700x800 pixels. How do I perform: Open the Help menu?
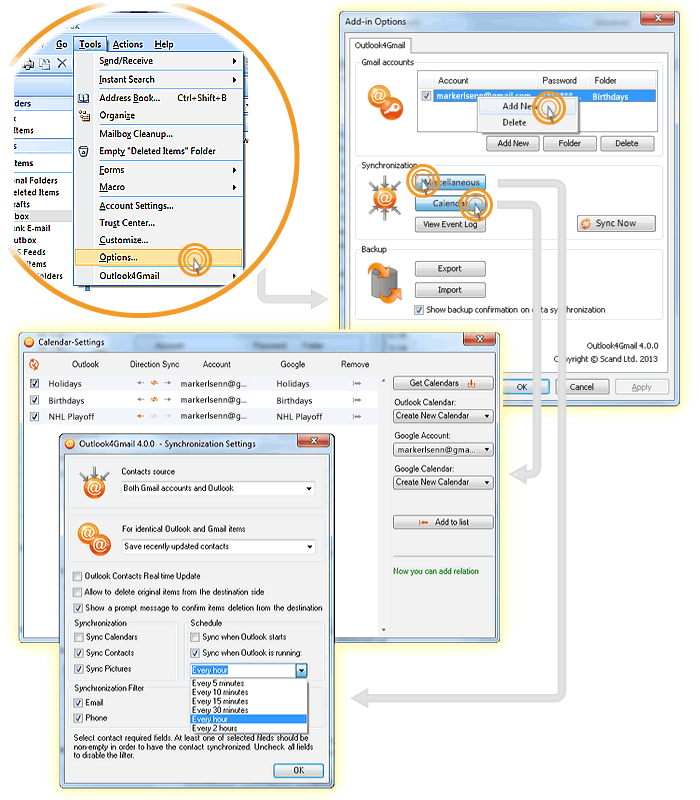(x=164, y=44)
